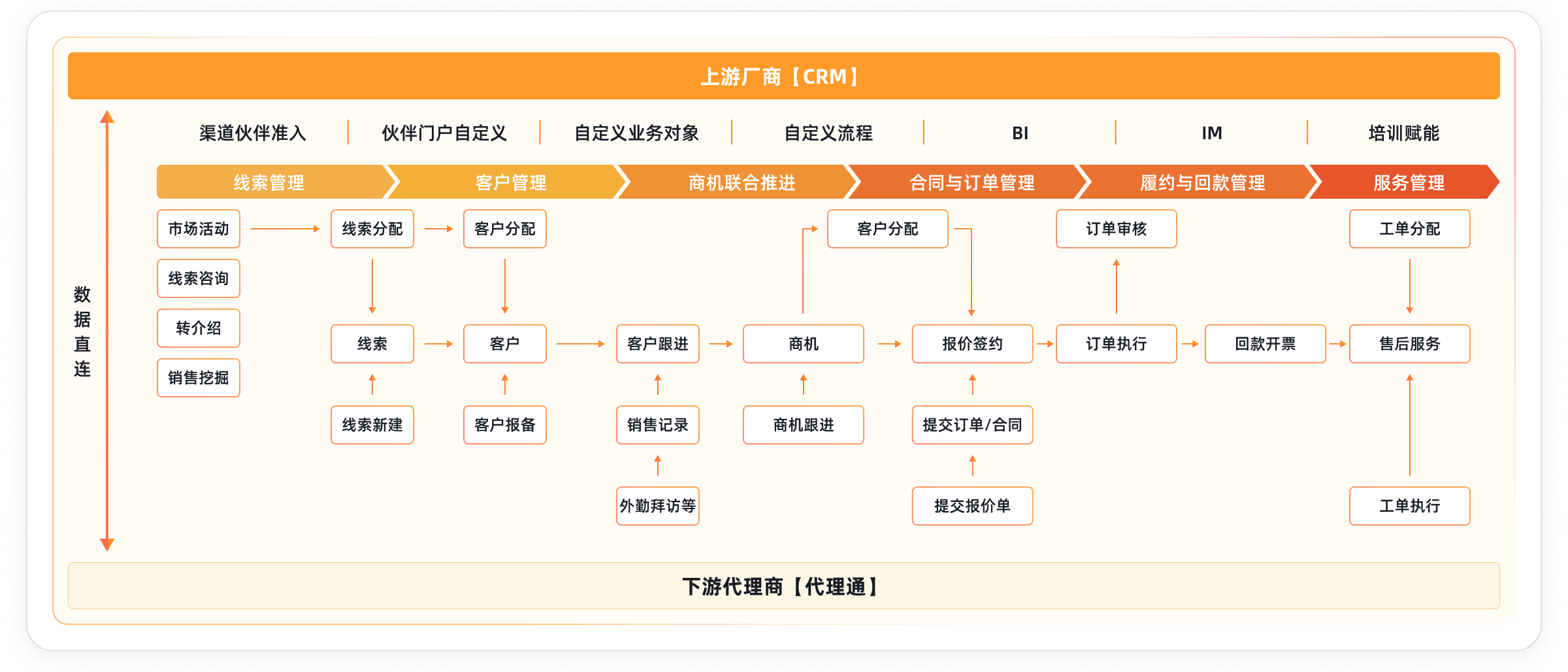Click the 提交订单/合同 box

972,425
